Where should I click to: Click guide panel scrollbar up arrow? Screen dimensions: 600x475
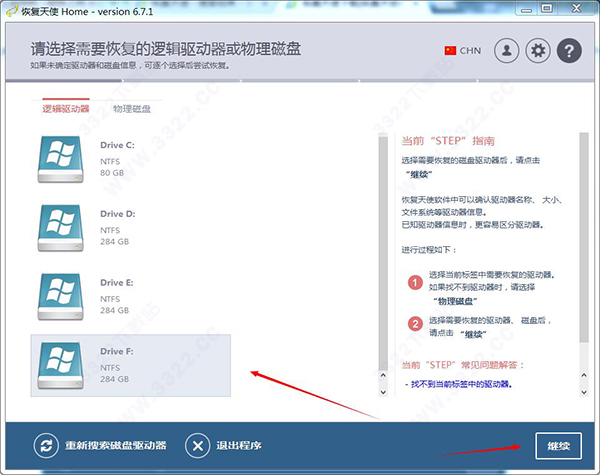[x=584, y=375]
